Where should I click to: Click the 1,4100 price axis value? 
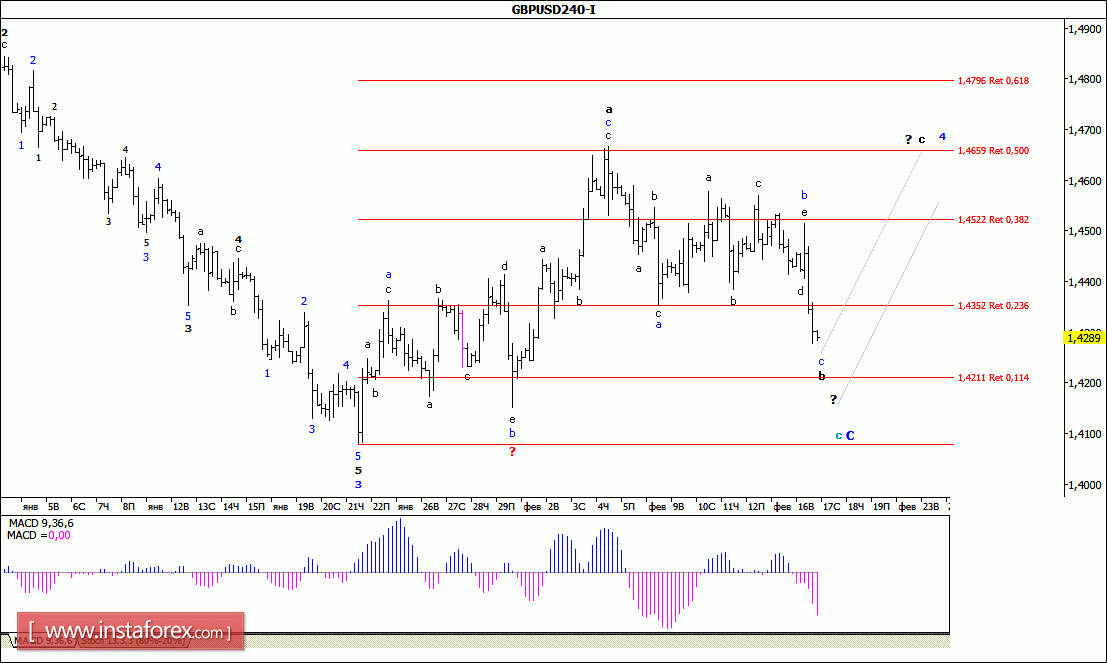pyautogui.click(x=1084, y=434)
